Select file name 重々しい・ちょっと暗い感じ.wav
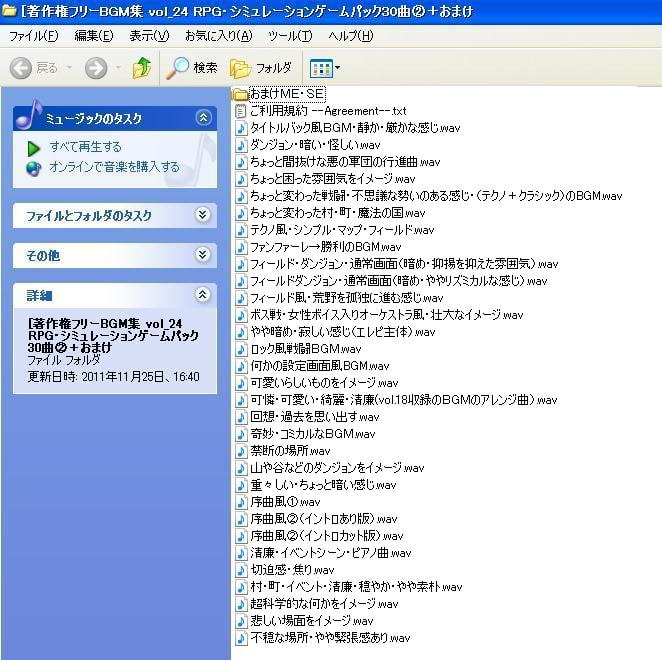Viewport: 662px width, 660px height. tap(323, 485)
